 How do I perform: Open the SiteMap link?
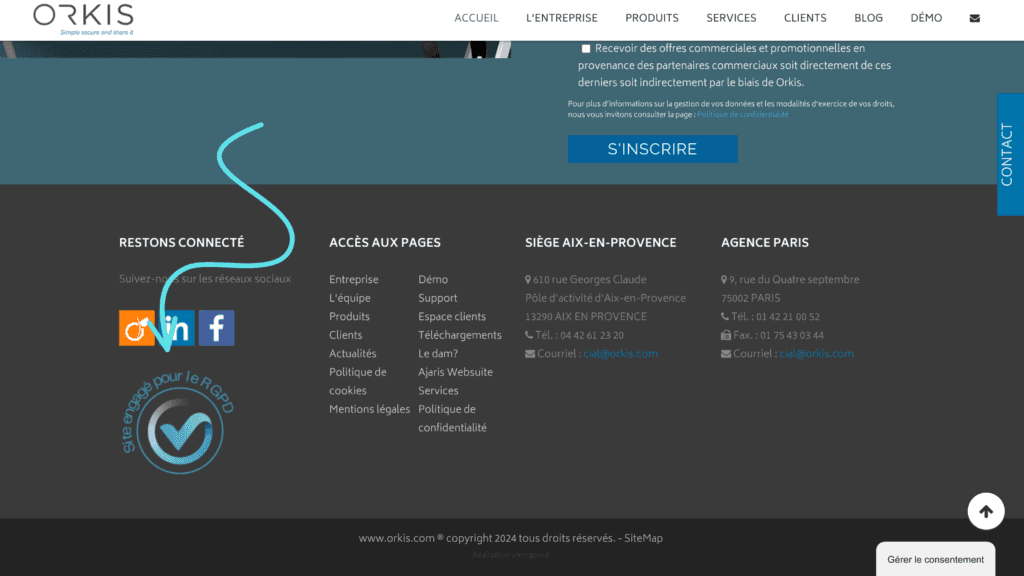pos(643,538)
